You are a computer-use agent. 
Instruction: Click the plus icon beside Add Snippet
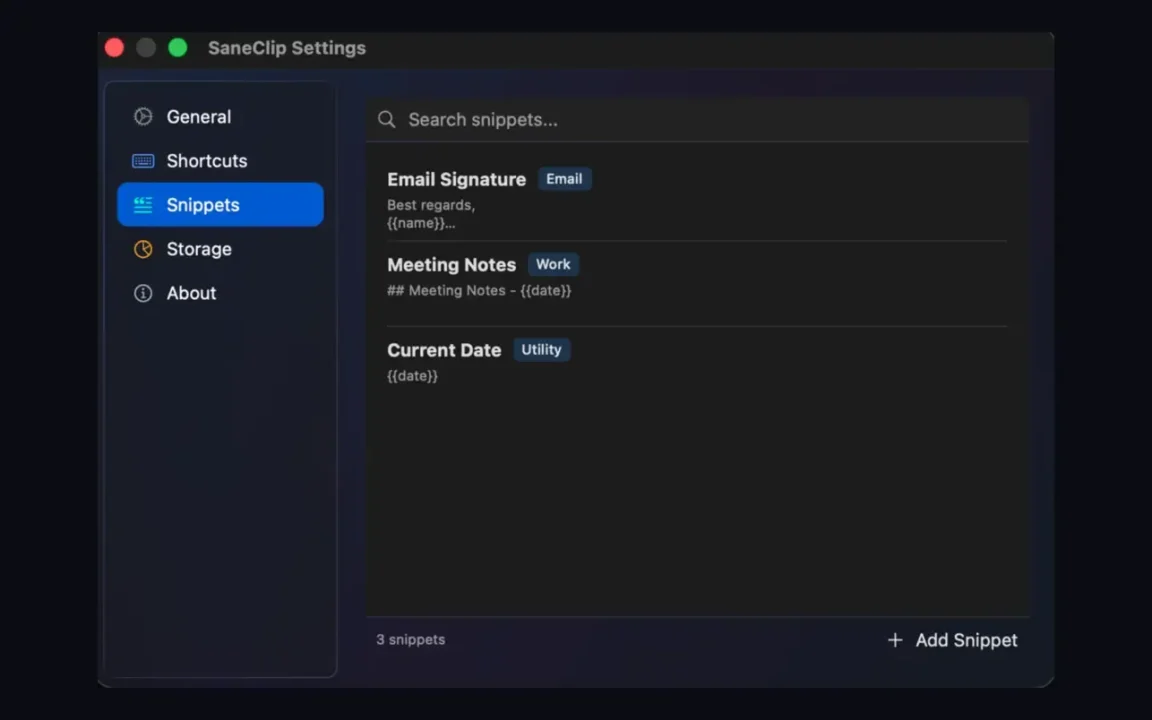click(x=895, y=640)
